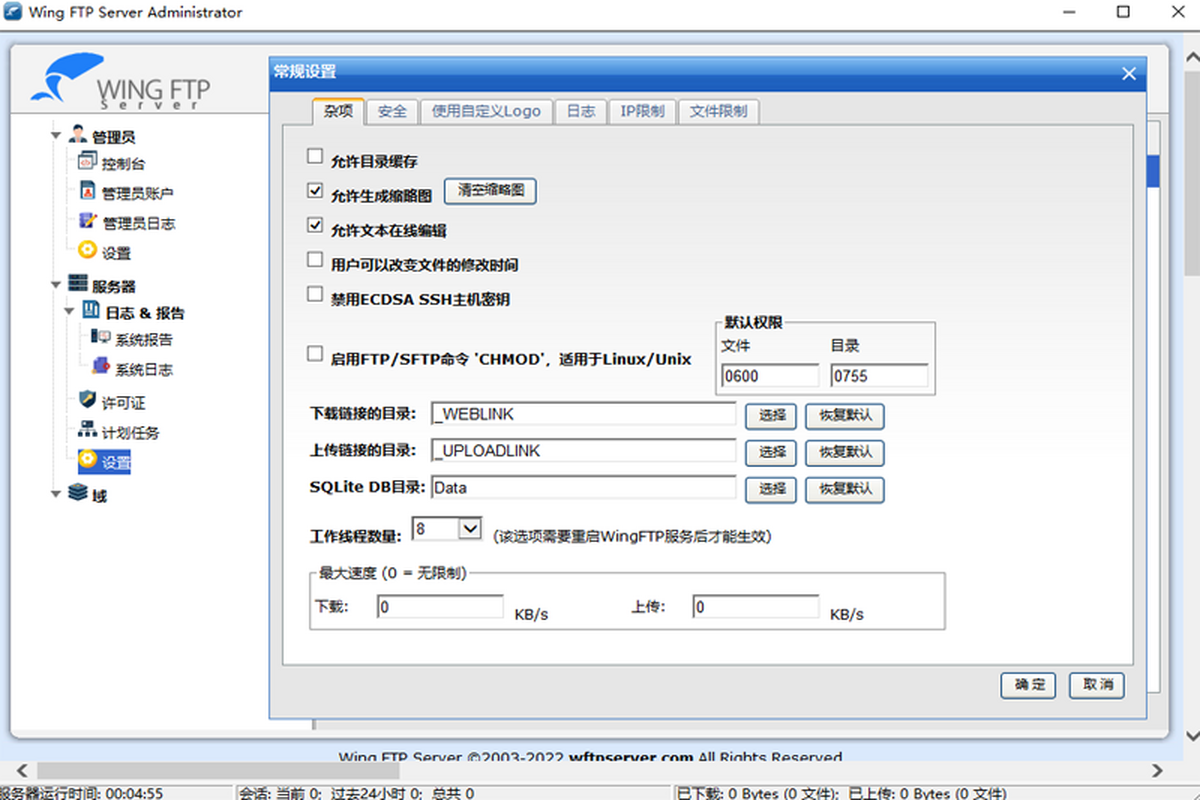The height and width of the screenshot is (800, 1200).
Task: Open 系统日志 via its icon
Action: click(100, 367)
